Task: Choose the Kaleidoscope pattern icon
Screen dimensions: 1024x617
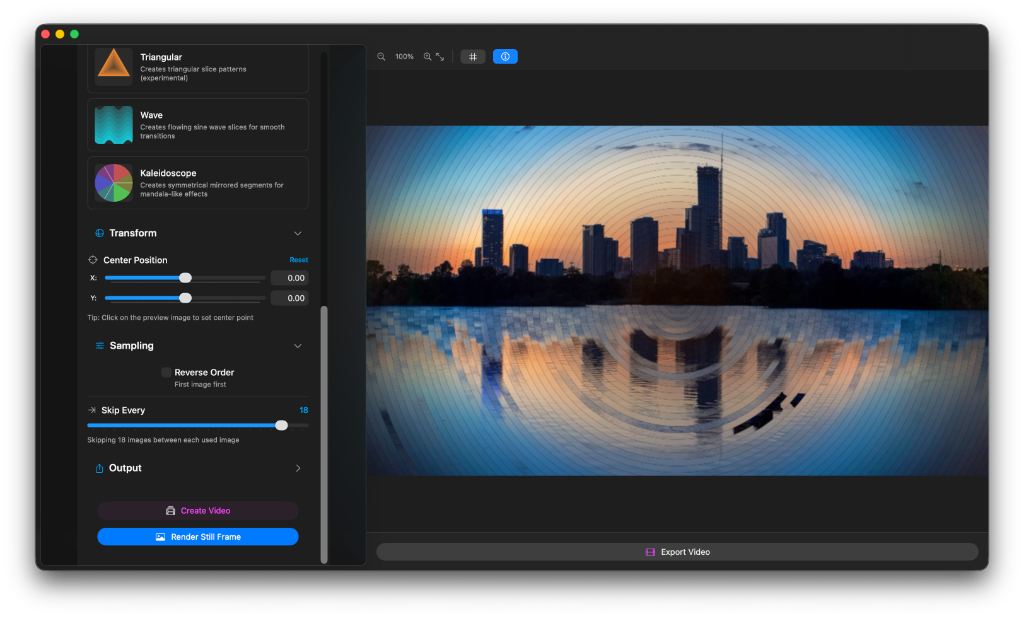Action: point(113,183)
